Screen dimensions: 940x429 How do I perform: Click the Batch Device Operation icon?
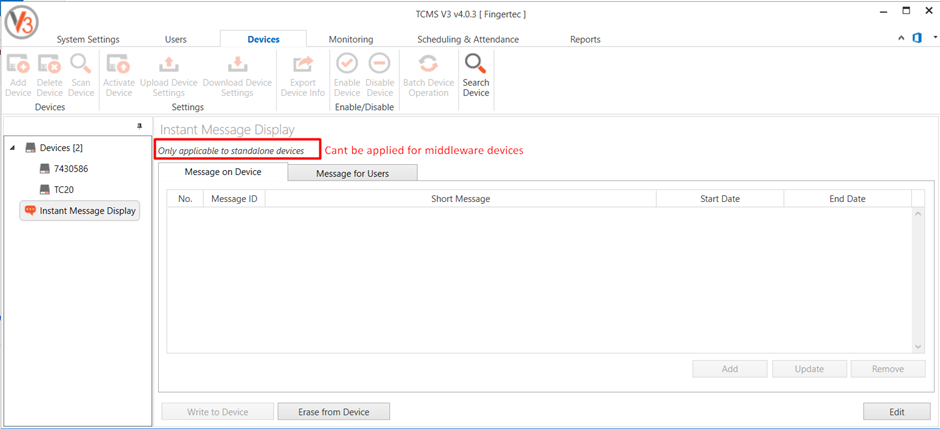pyautogui.click(x=428, y=66)
